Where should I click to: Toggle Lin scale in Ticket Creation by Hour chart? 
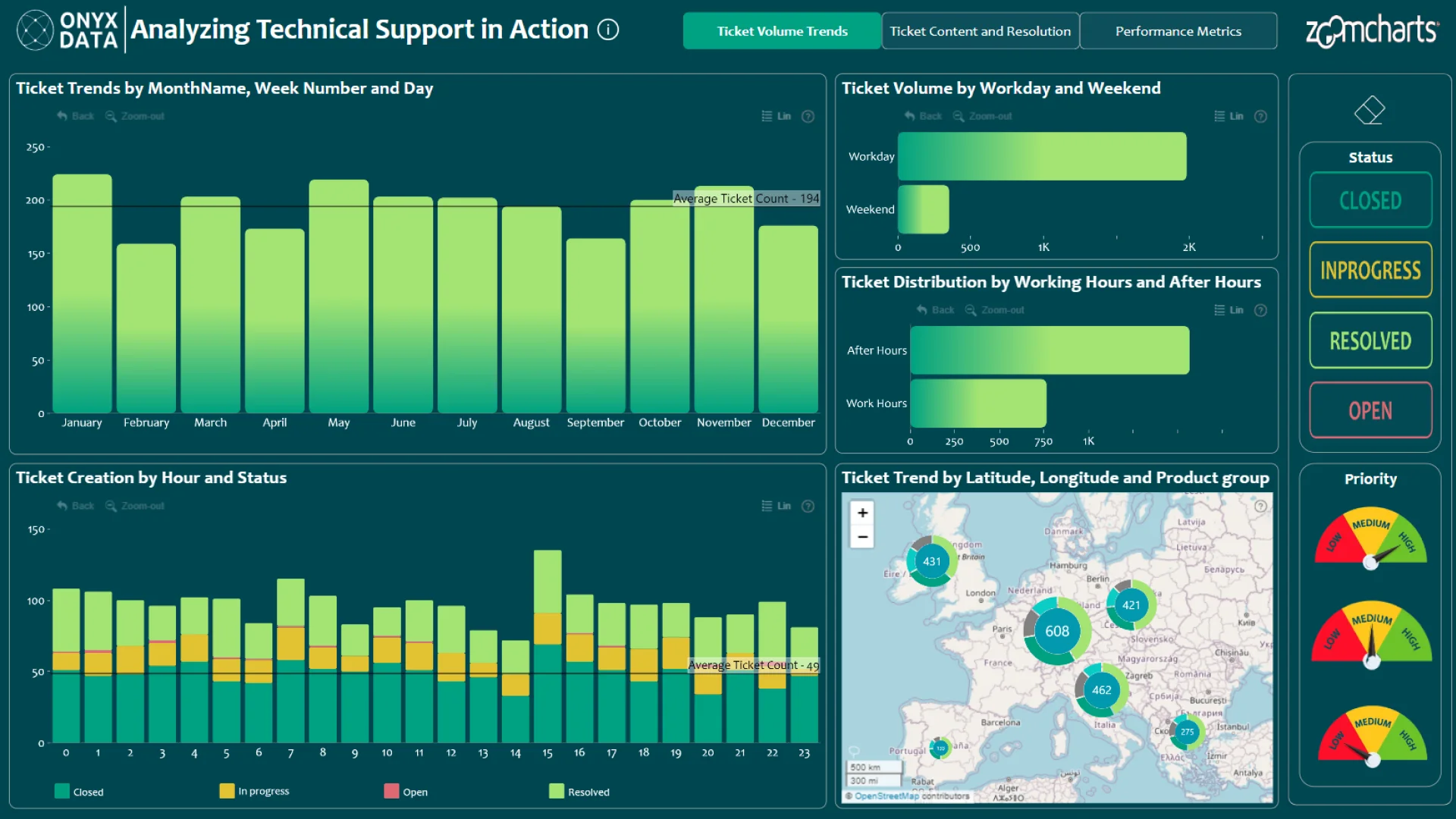pyautogui.click(x=777, y=506)
